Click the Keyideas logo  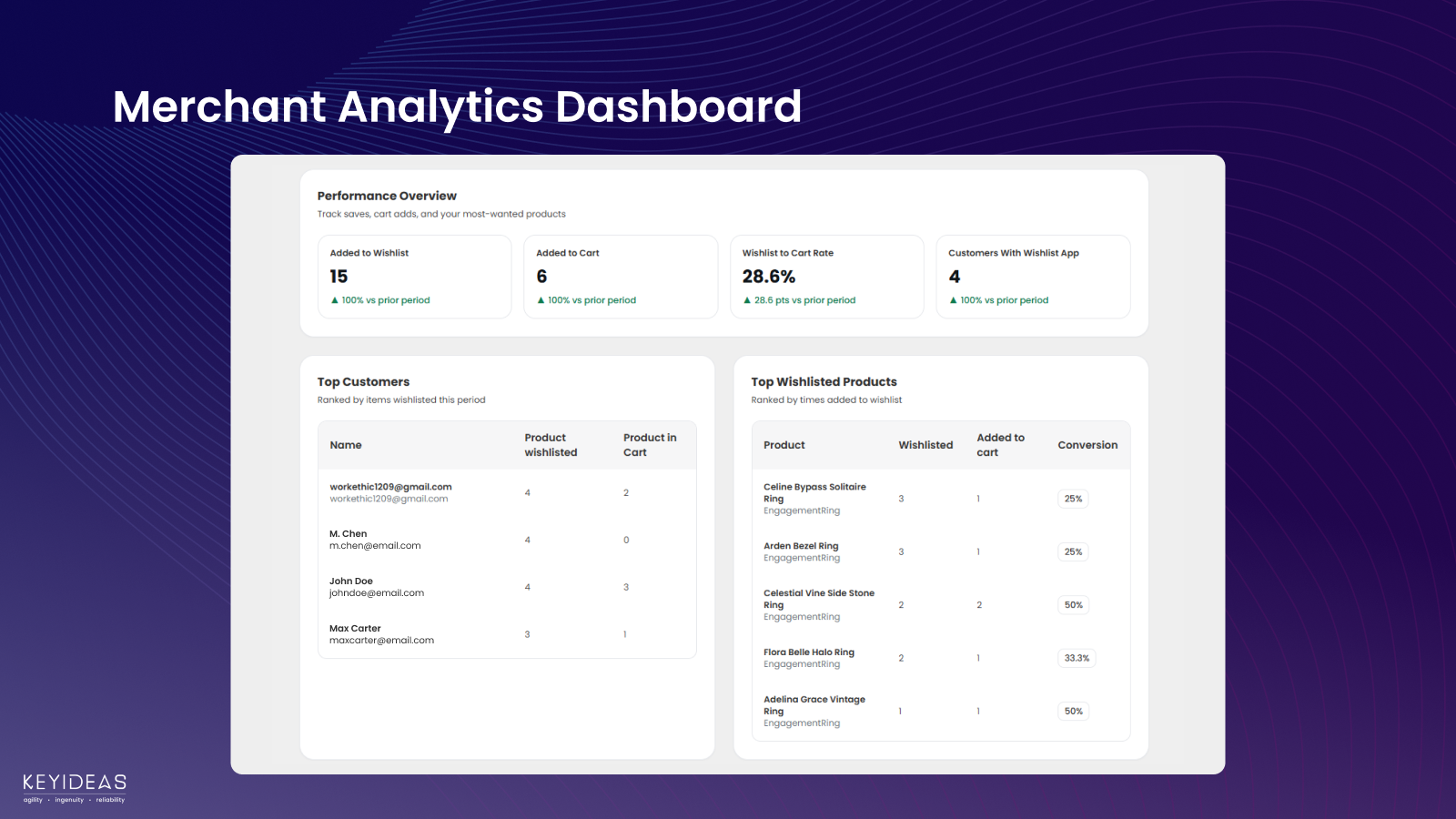point(75,788)
